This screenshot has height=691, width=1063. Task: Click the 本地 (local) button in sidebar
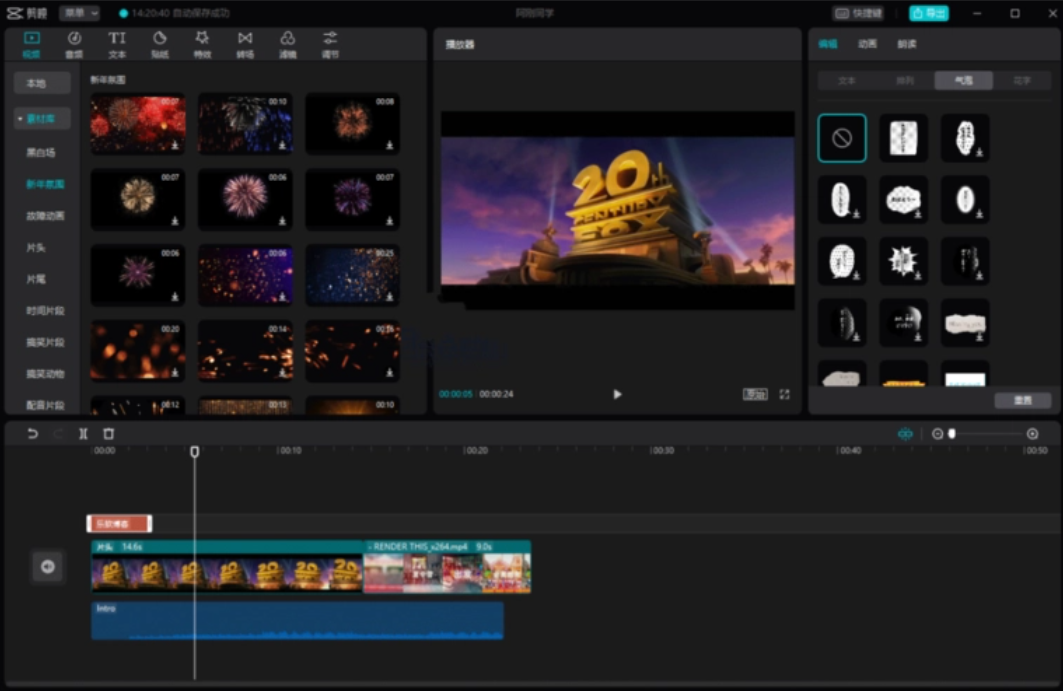coord(42,83)
